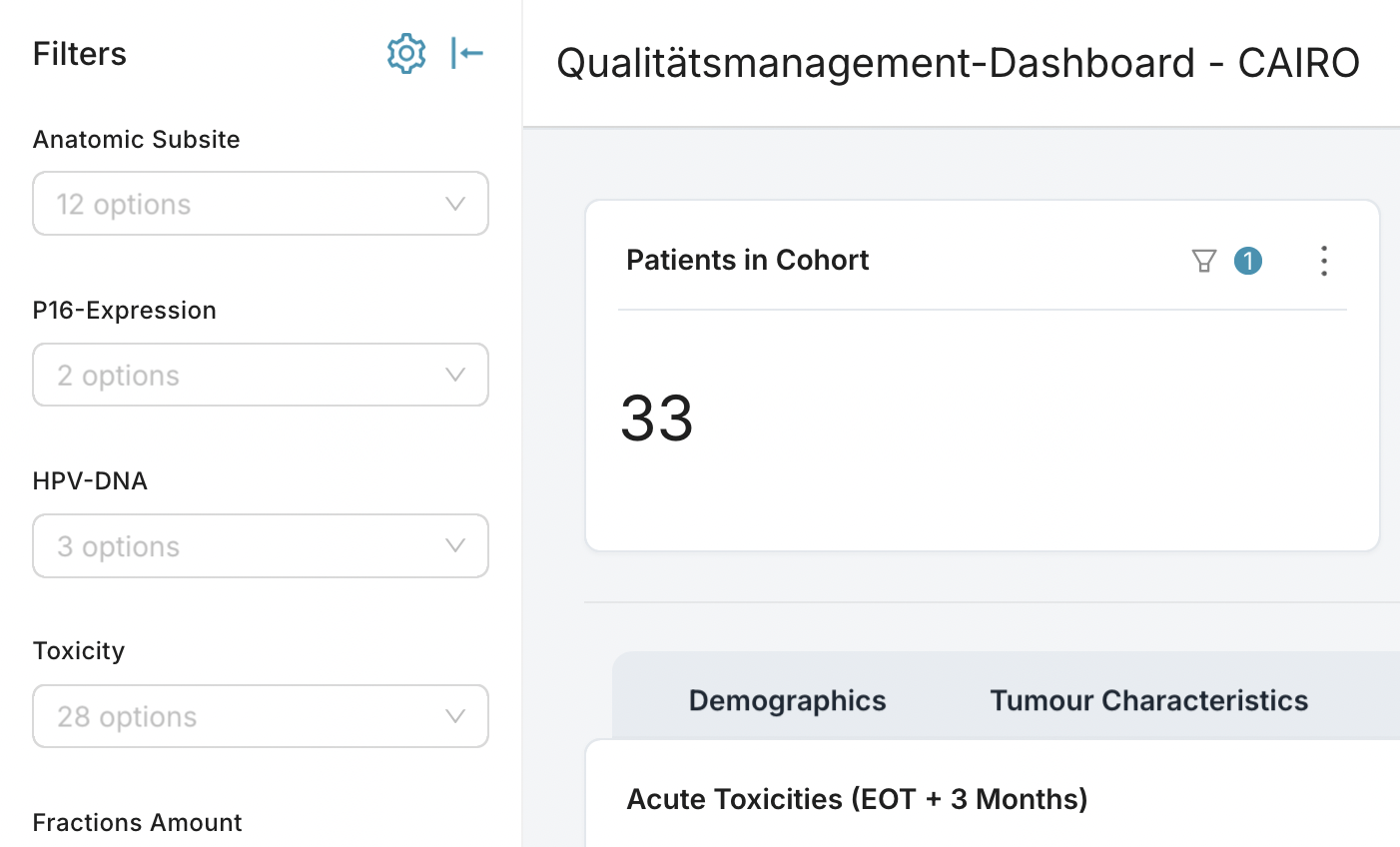Click the Qualitätsmanagement-Dashboard - CAIRO title
This screenshot has width=1400, height=847.
[x=958, y=63]
